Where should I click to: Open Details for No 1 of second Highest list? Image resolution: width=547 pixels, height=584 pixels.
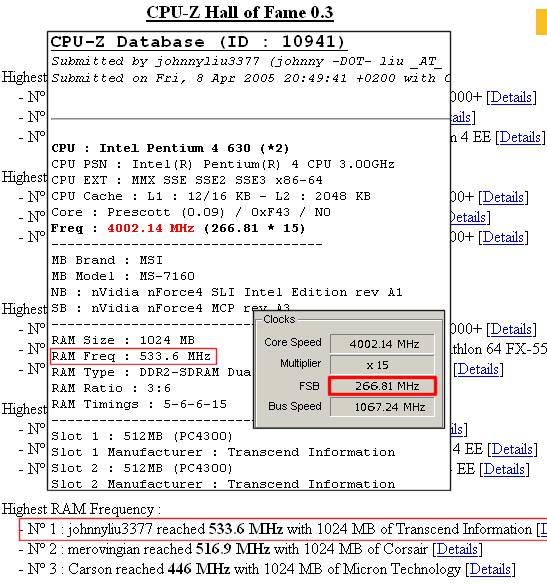coord(503,197)
